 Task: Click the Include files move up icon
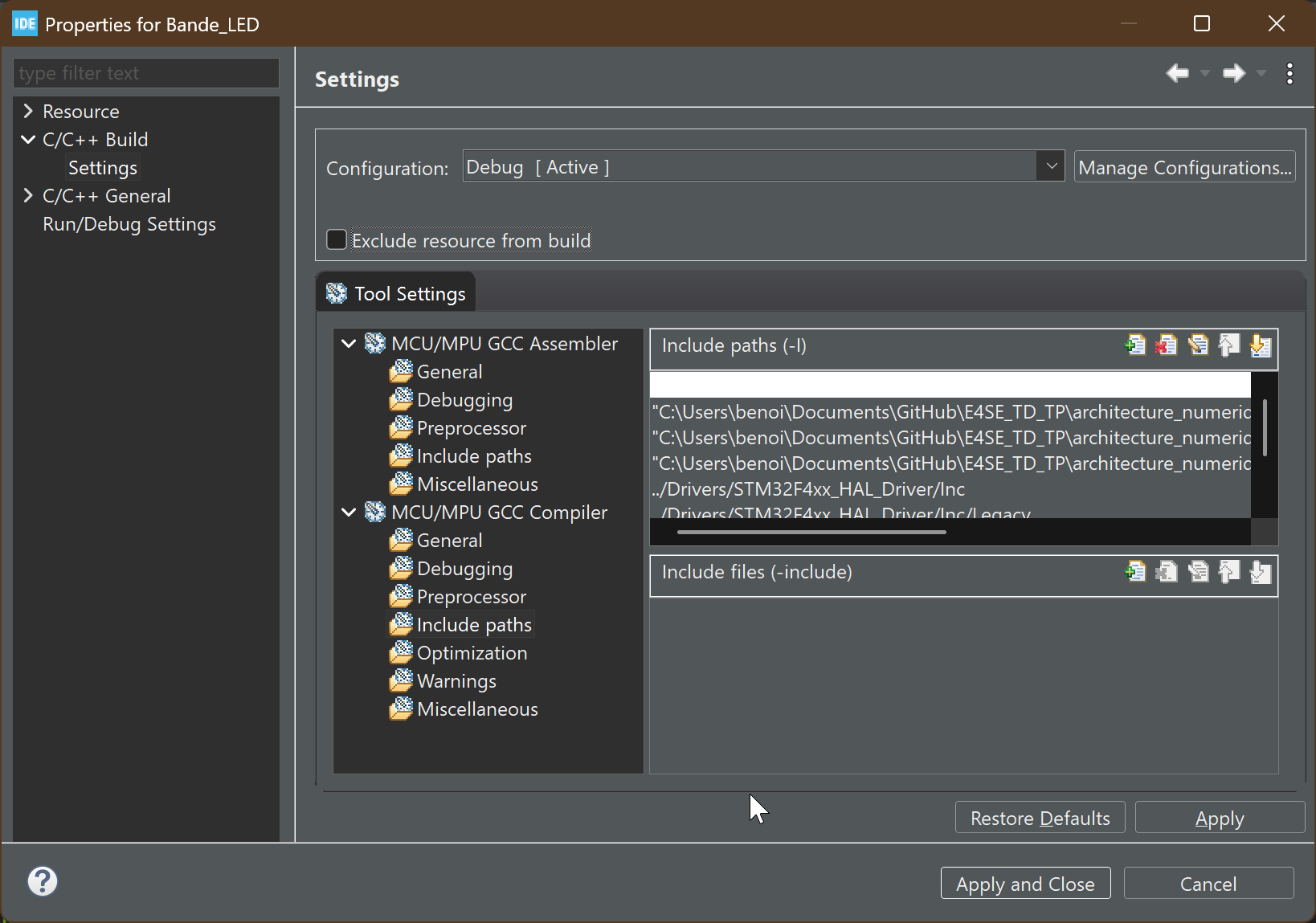tap(1229, 572)
